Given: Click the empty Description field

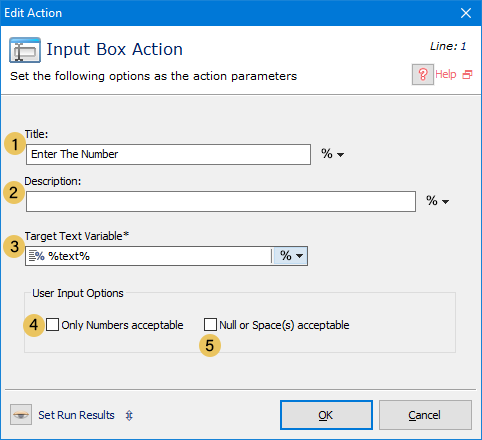Looking at the screenshot, I should [x=221, y=201].
